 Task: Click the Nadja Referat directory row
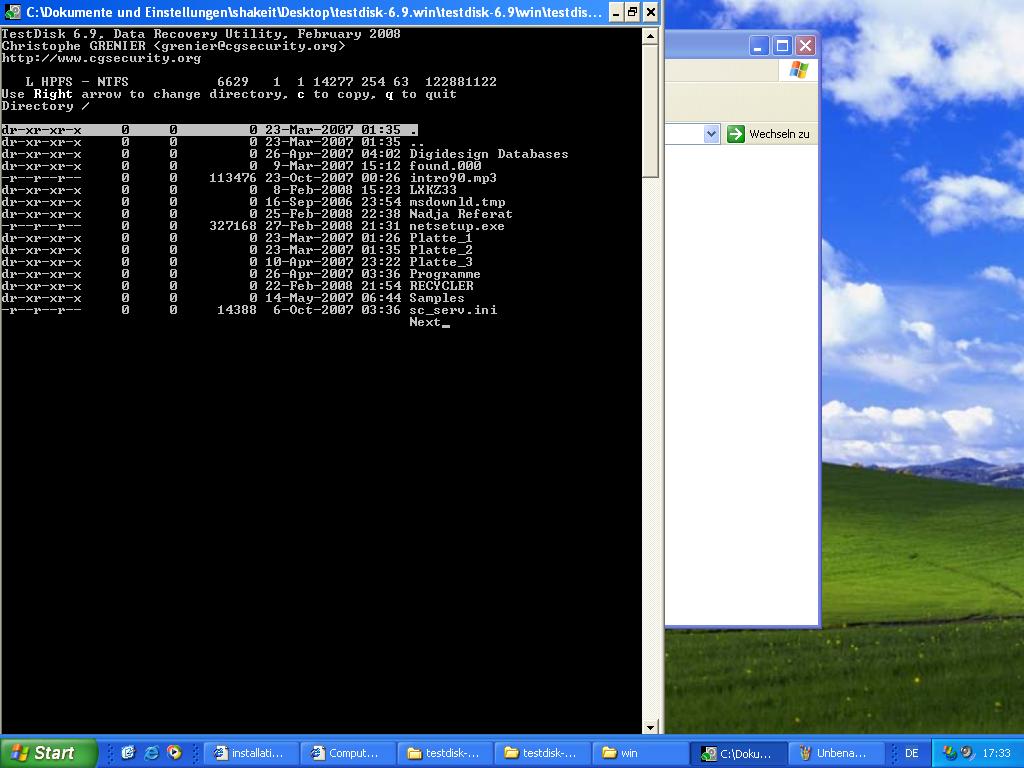(x=257, y=214)
